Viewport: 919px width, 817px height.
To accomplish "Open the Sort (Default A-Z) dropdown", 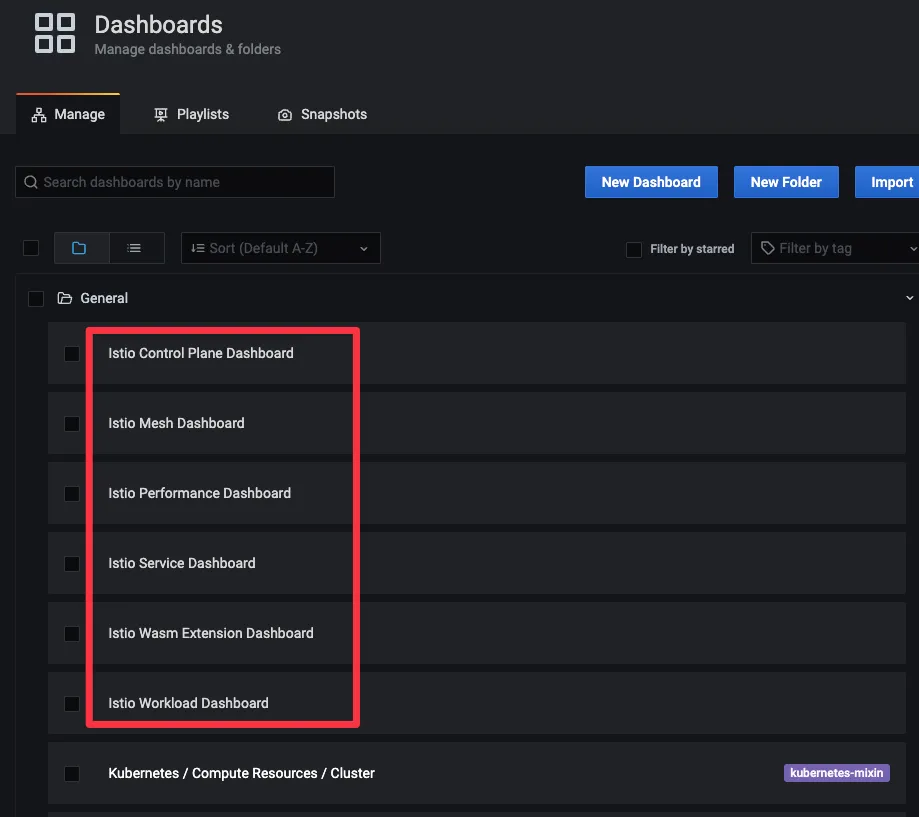I will pos(281,248).
